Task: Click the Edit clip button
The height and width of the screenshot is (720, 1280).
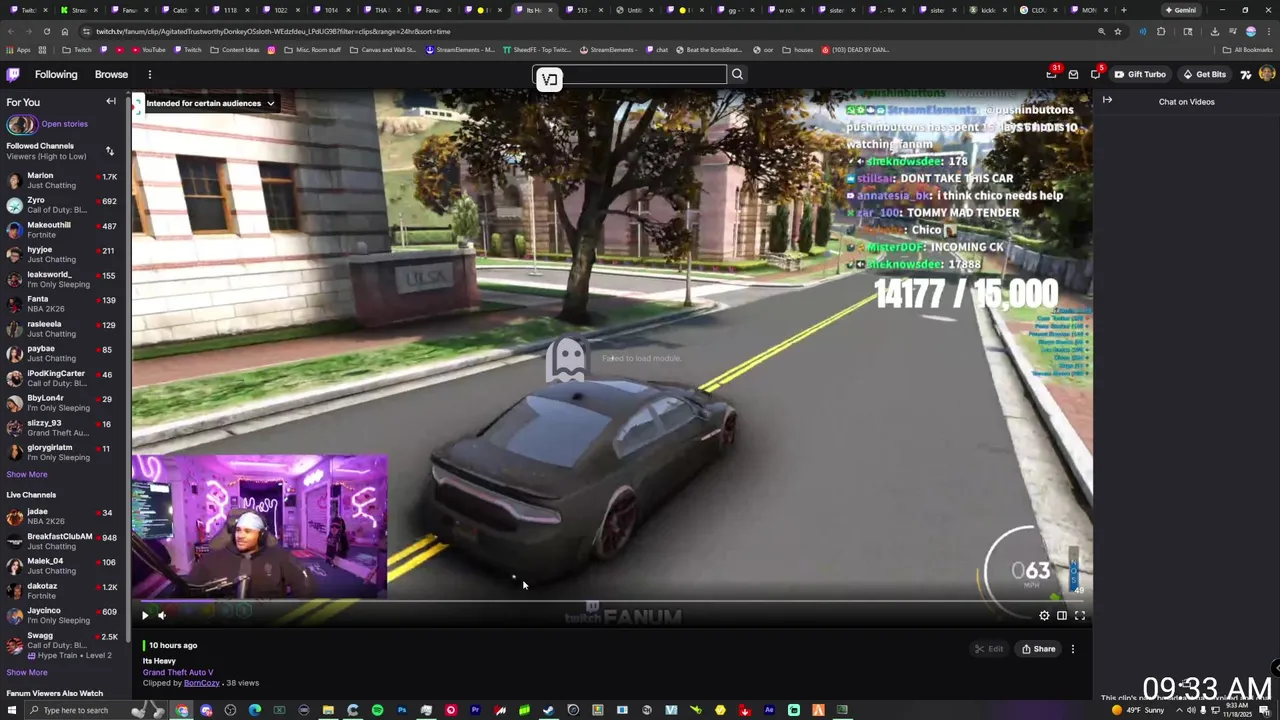Action: [x=989, y=649]
